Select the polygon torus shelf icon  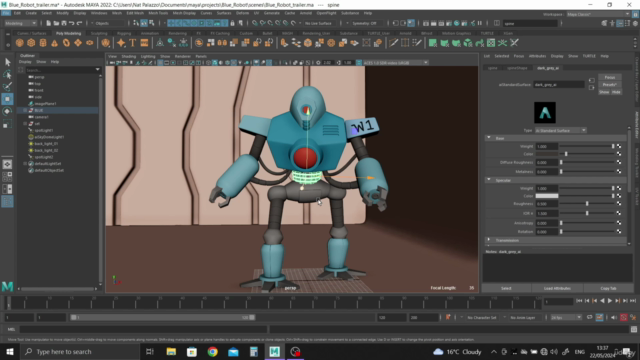66,43
